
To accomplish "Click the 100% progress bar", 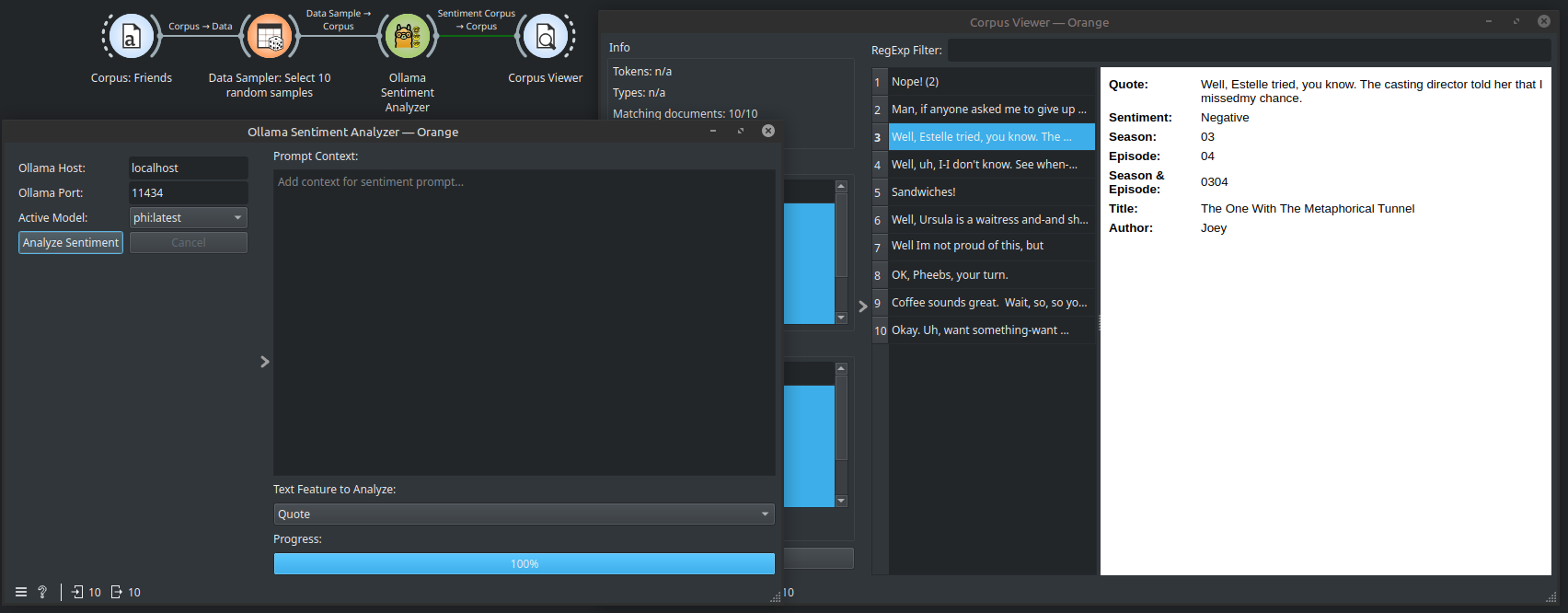I will pyautogui.click(x=525, y=564).
